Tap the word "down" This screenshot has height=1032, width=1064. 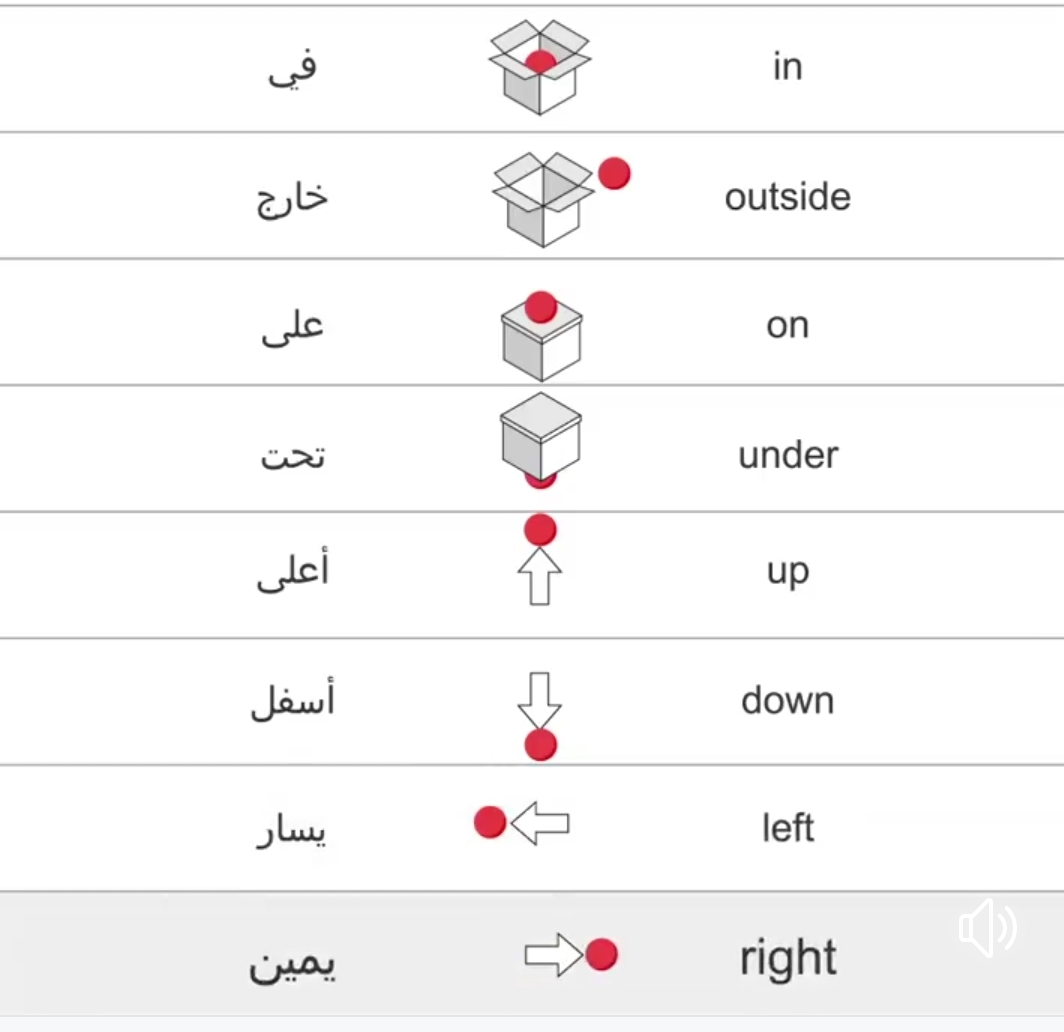coord(788,700)
